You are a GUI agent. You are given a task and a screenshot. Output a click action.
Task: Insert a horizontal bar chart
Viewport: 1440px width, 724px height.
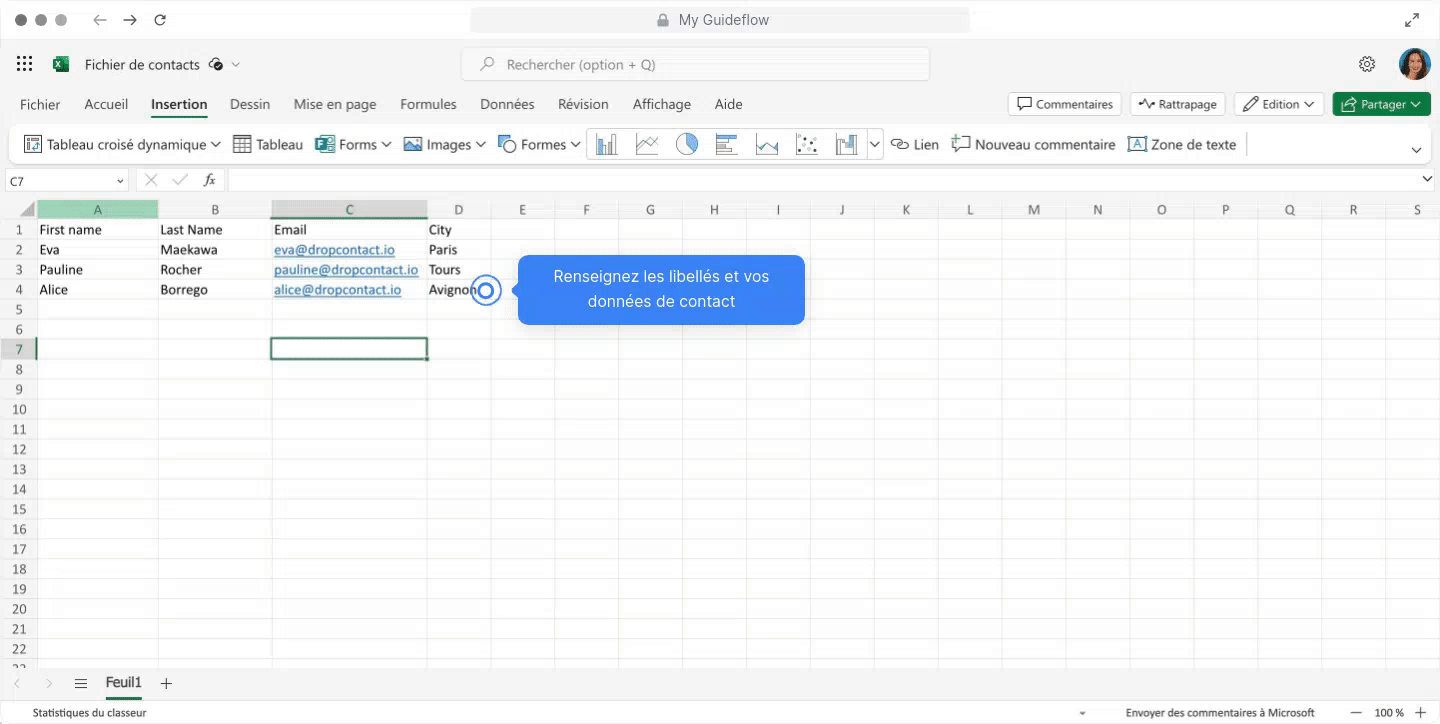pos(727,144)
